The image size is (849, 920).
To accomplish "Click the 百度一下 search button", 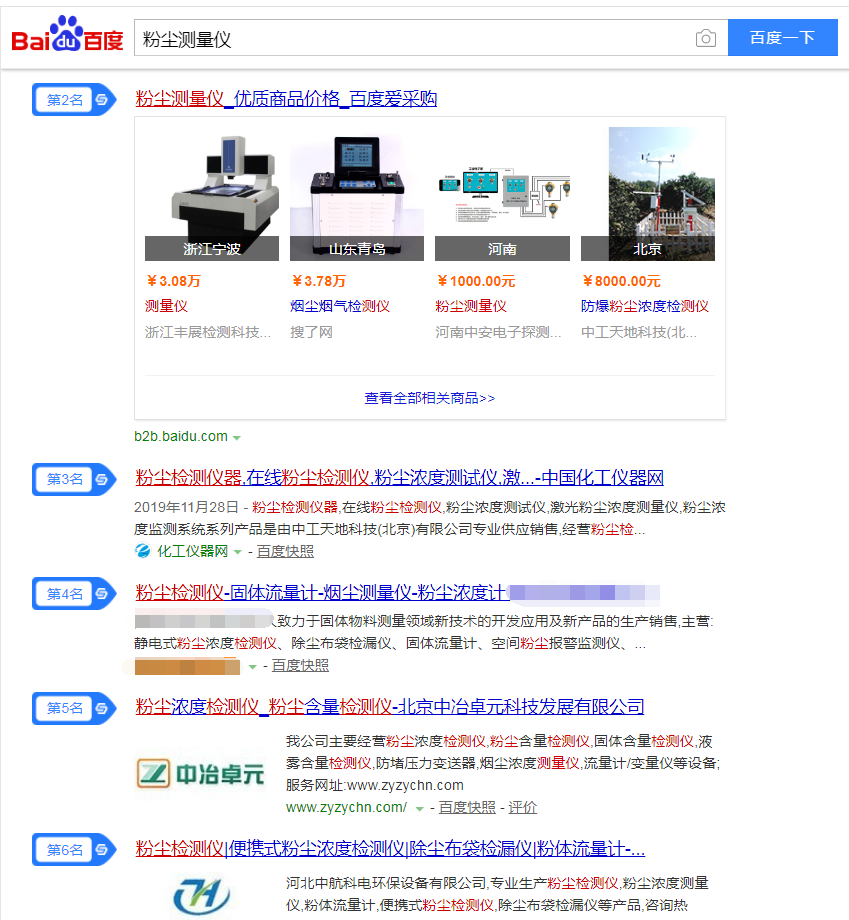I will 783,38.
